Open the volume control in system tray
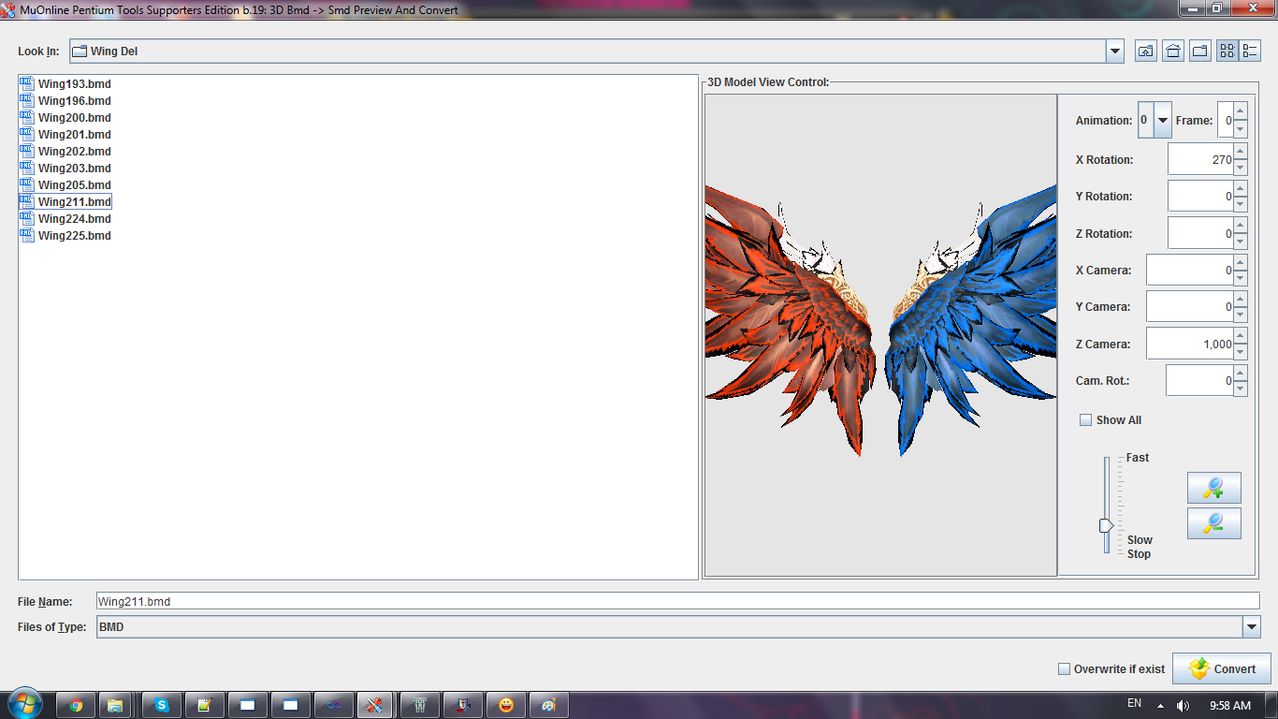This screenshot has width=1278, height=719. (1183, 705)
